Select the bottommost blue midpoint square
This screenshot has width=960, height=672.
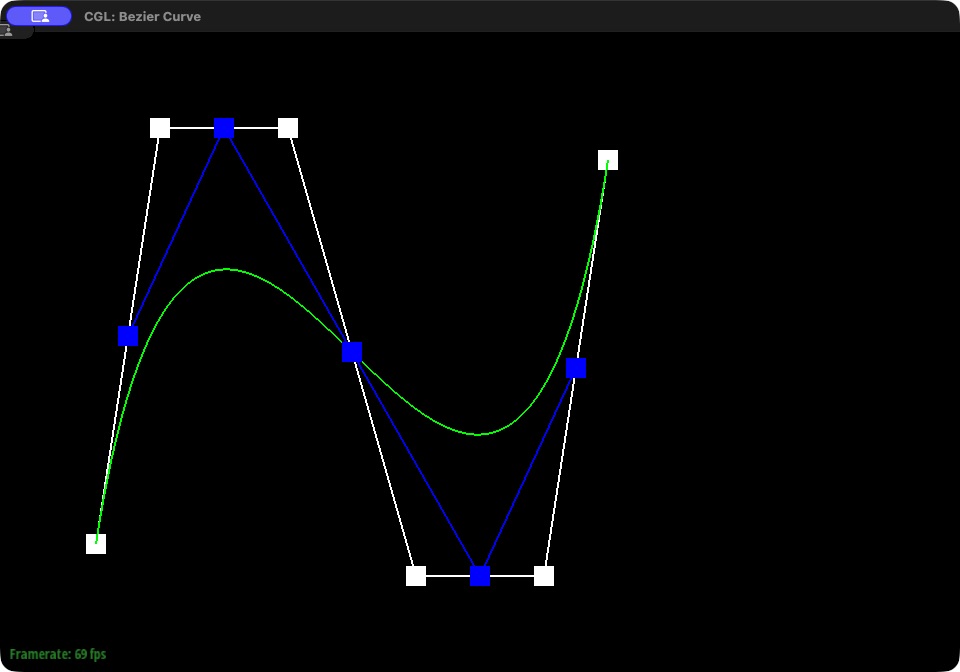pos(480,576)
